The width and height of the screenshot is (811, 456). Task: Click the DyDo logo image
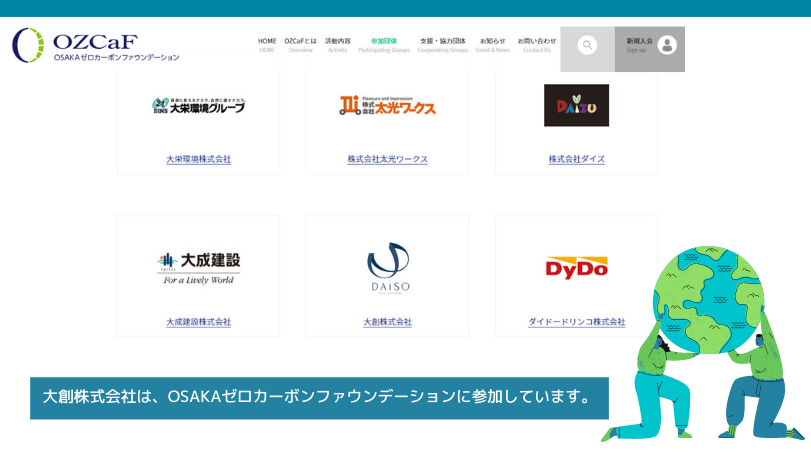pos(577,268)
